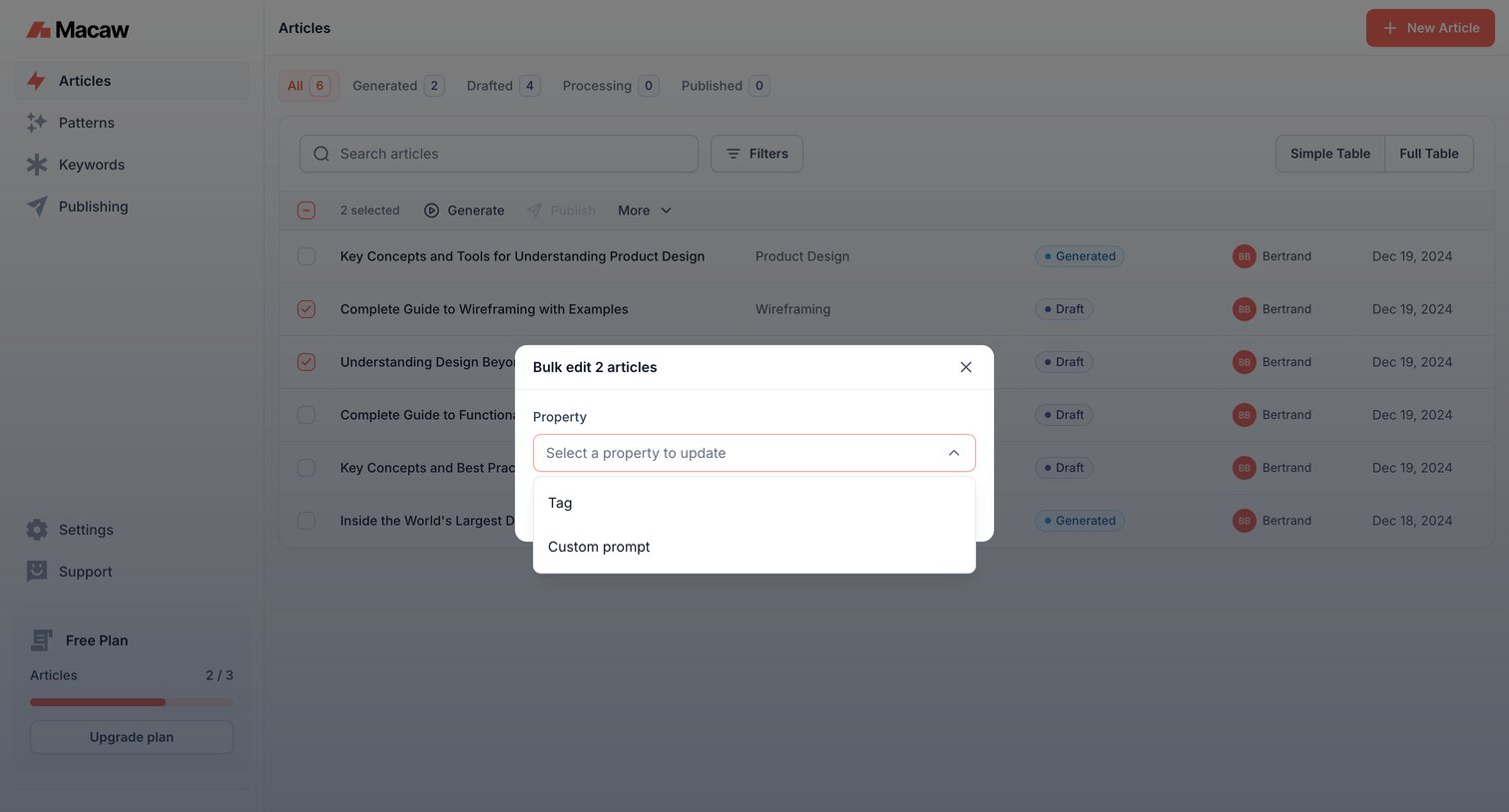Switch to the Published tab
The image size is (1509, 812).
pyautogui.click(x=725, y=86)
